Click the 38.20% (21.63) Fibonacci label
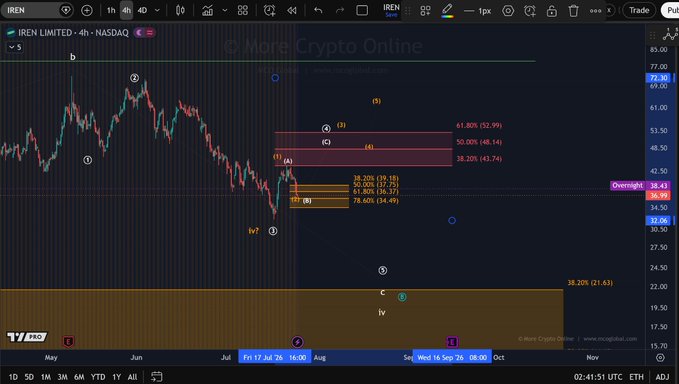This screenshot has height=384, width=679. (x=590, y=283)
